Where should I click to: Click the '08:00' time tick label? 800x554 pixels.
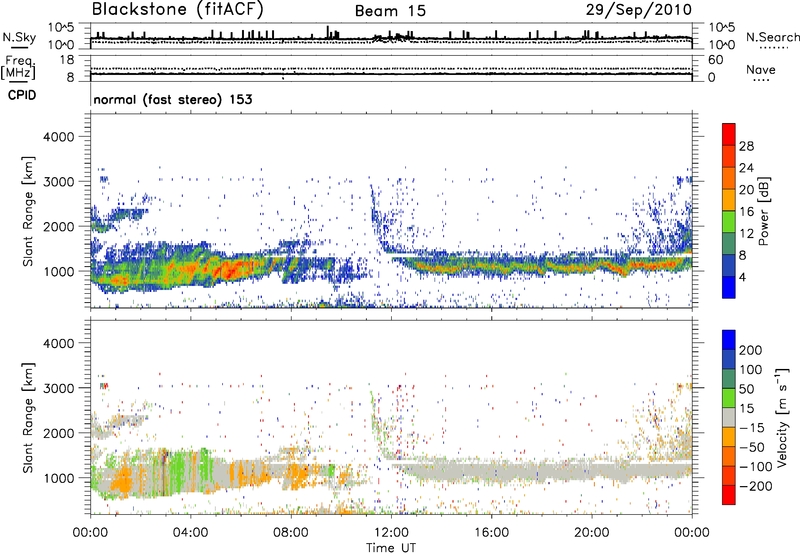coord(291,533)
